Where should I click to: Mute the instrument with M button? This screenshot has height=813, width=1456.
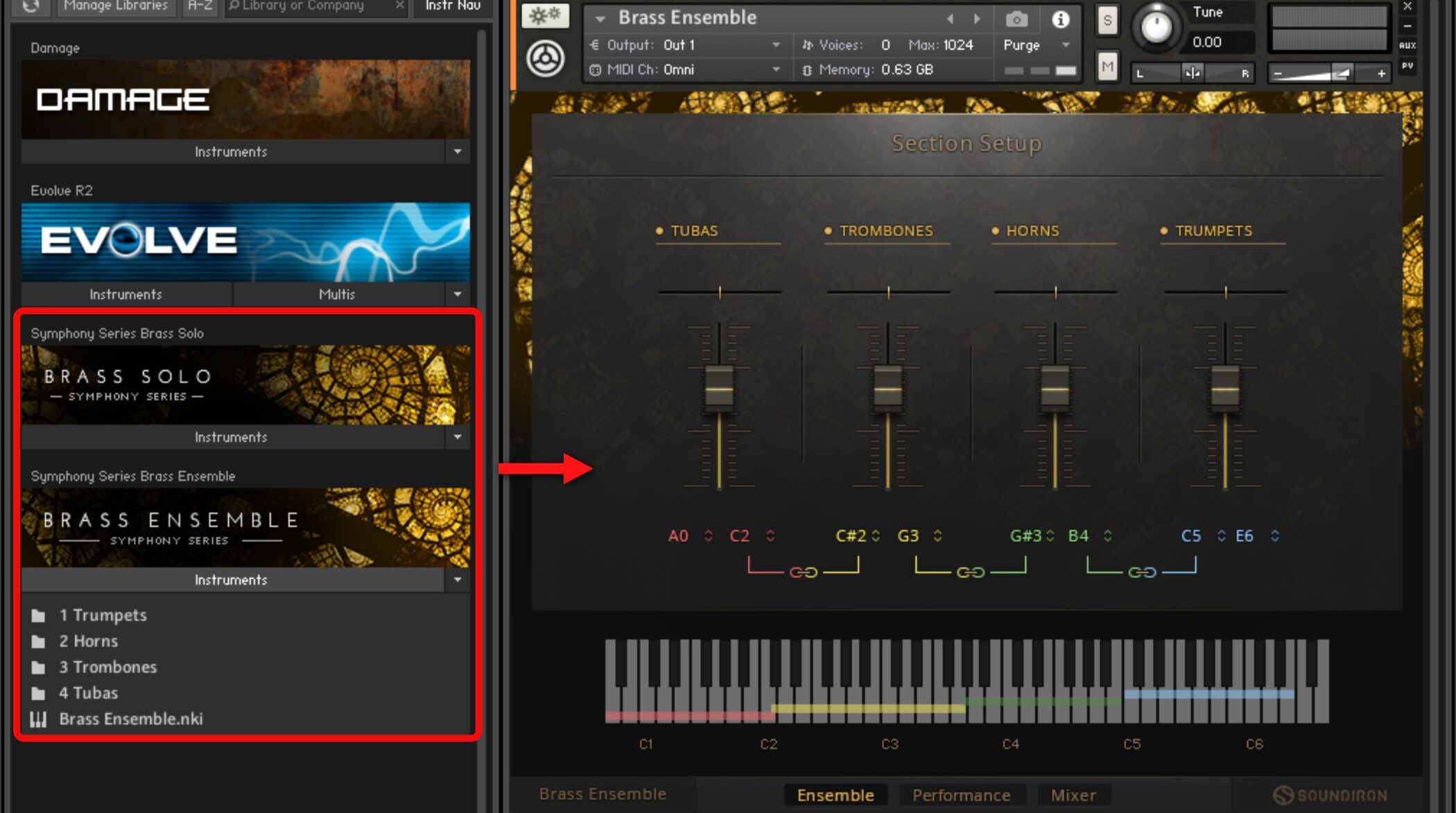(1107, 67)
